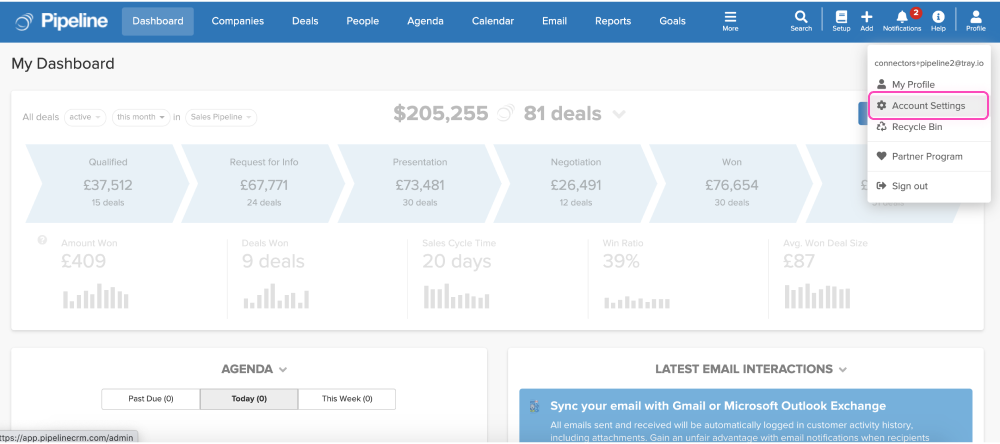Screen dimensions: 1000x444
Task: Open the More hamburger menu
Action: pos(730,20)
